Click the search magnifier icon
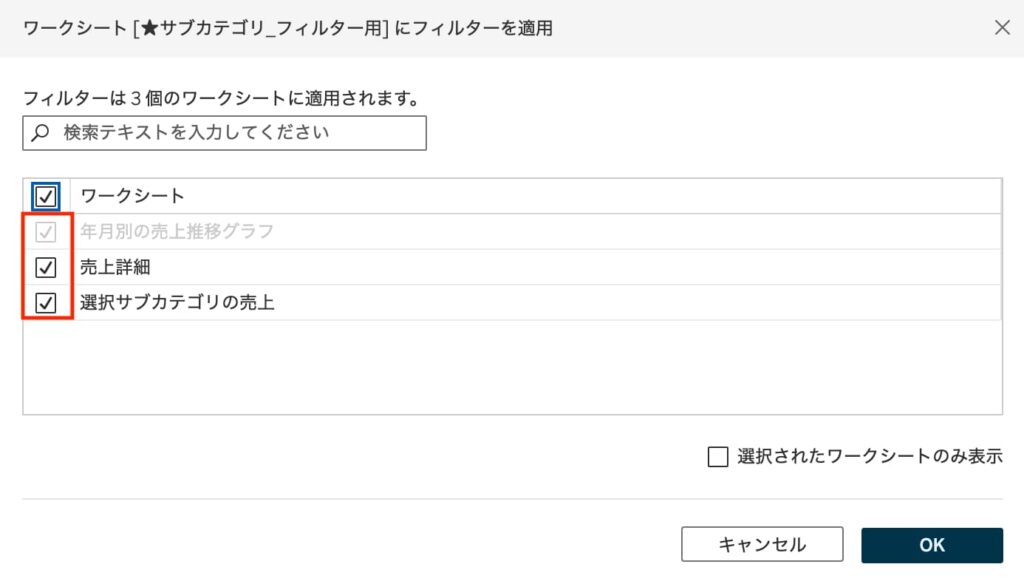Image resolution: width=1024 pixels, height=584 pixels. pos(41,132)
